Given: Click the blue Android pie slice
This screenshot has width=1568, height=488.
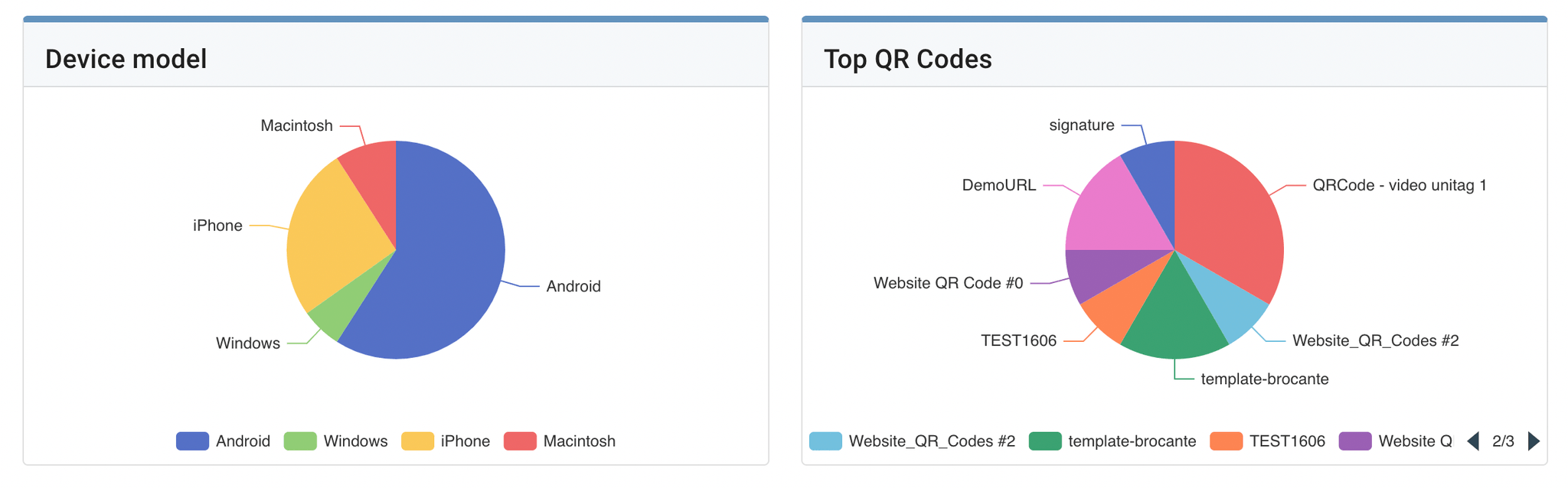Looking at the screenshot, I should (444, 268).
